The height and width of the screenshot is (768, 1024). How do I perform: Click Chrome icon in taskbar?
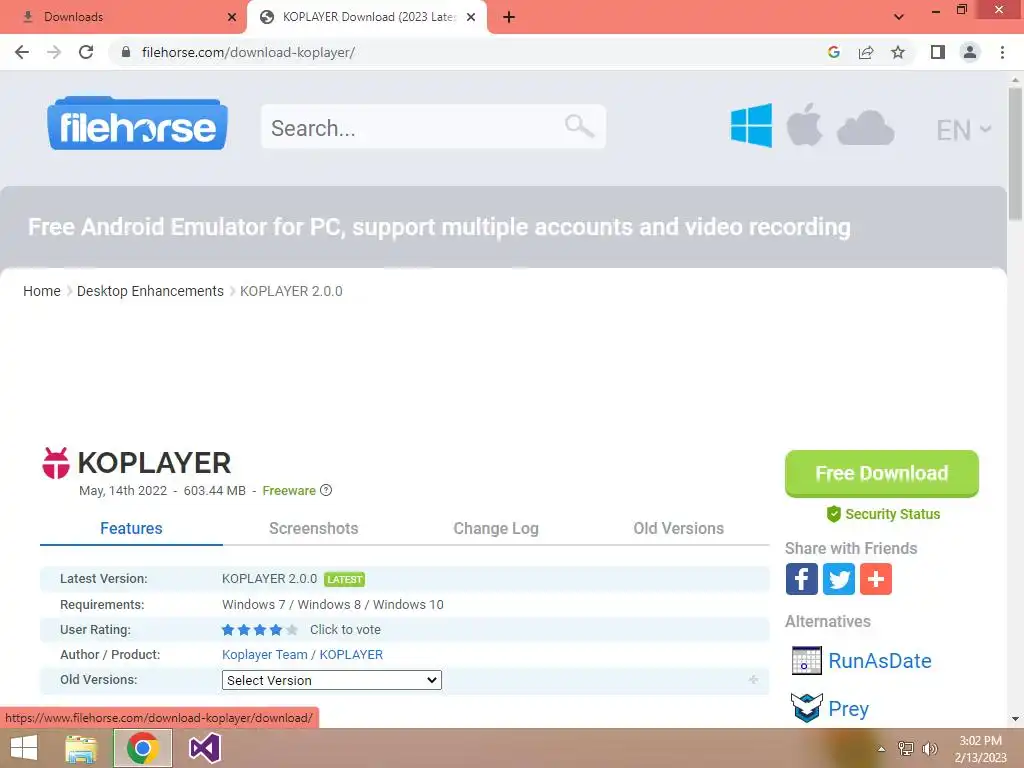(143, 748)
